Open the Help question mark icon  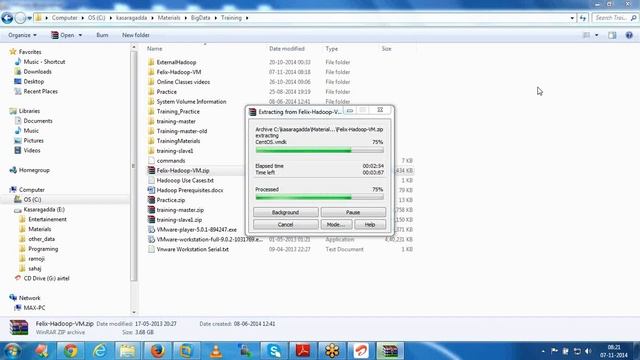tap(629, 35)
